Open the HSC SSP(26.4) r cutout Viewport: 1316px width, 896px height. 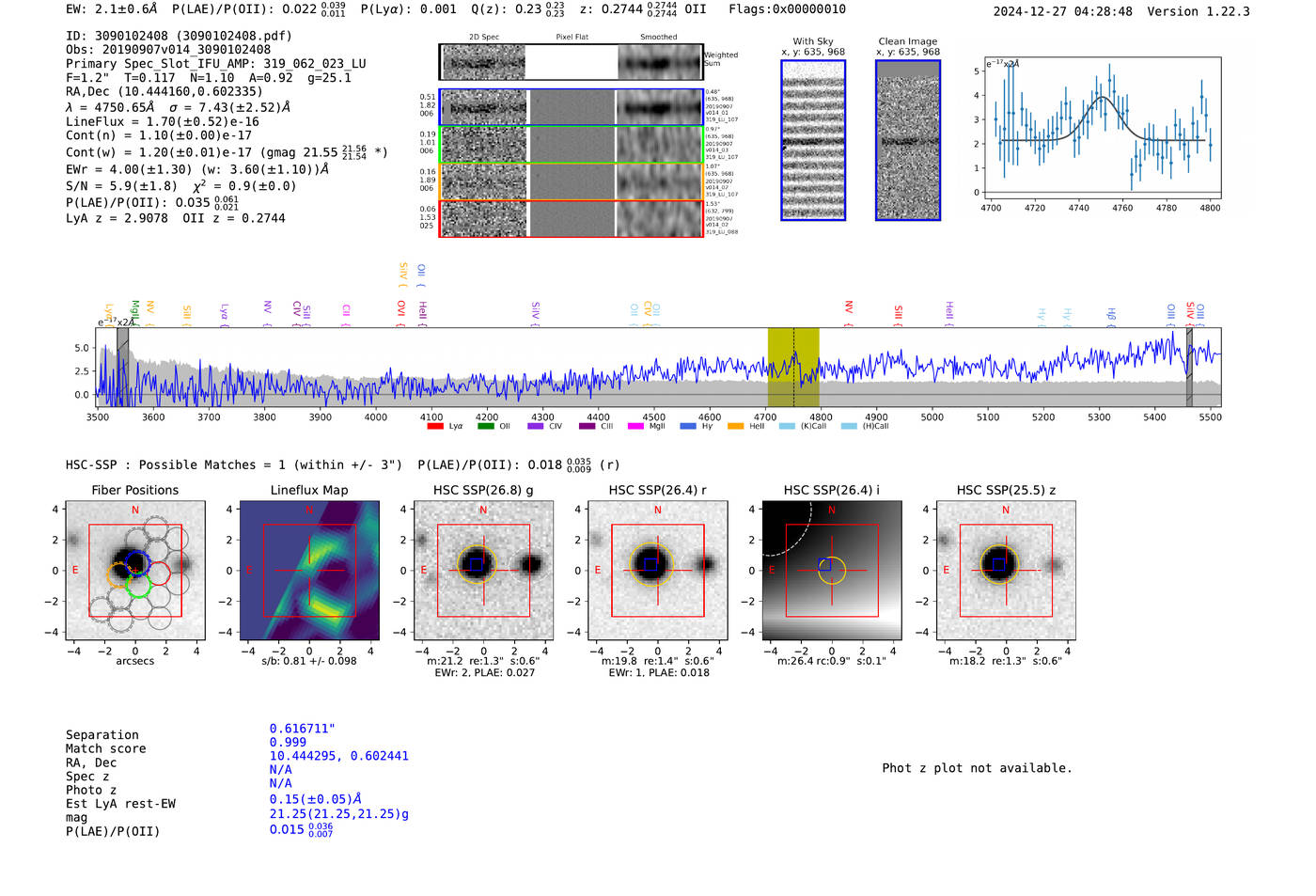657,571
